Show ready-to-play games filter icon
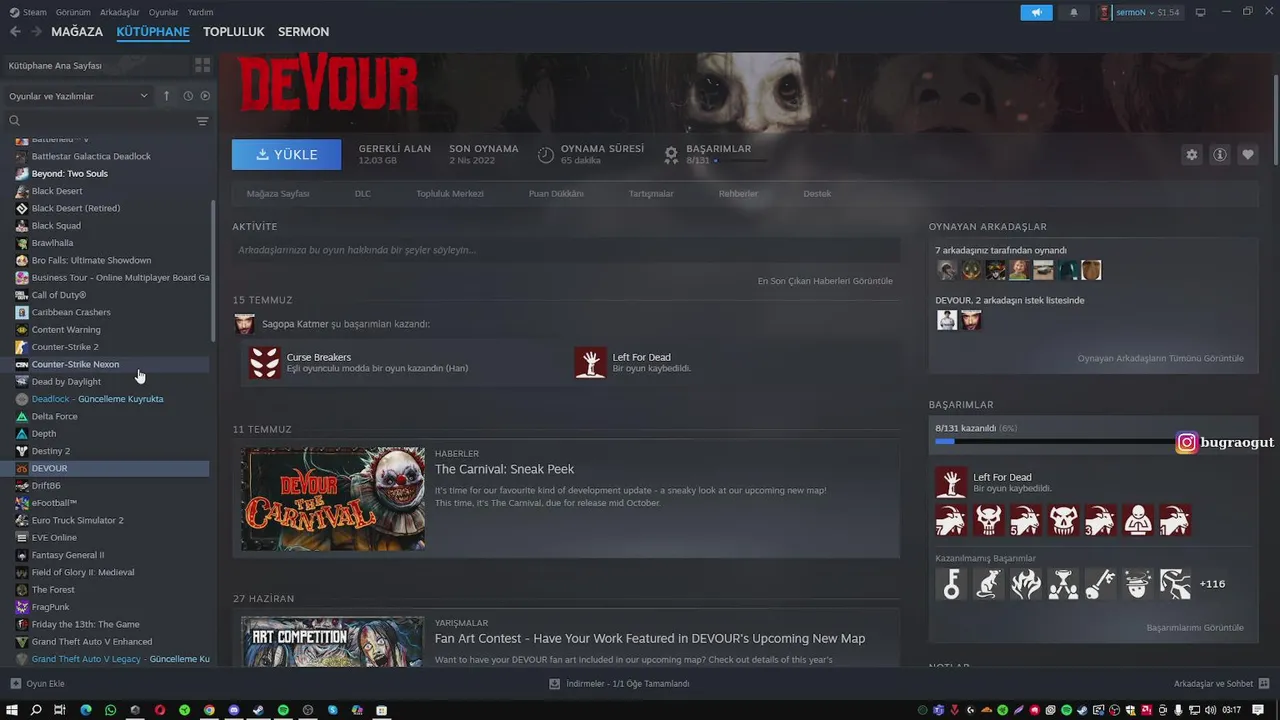 tap(205, 96)
